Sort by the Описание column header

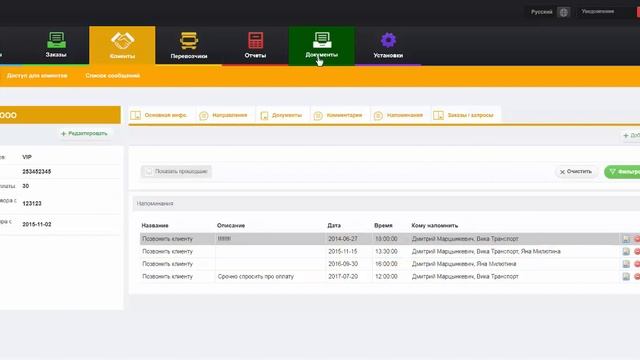[231, 225]
